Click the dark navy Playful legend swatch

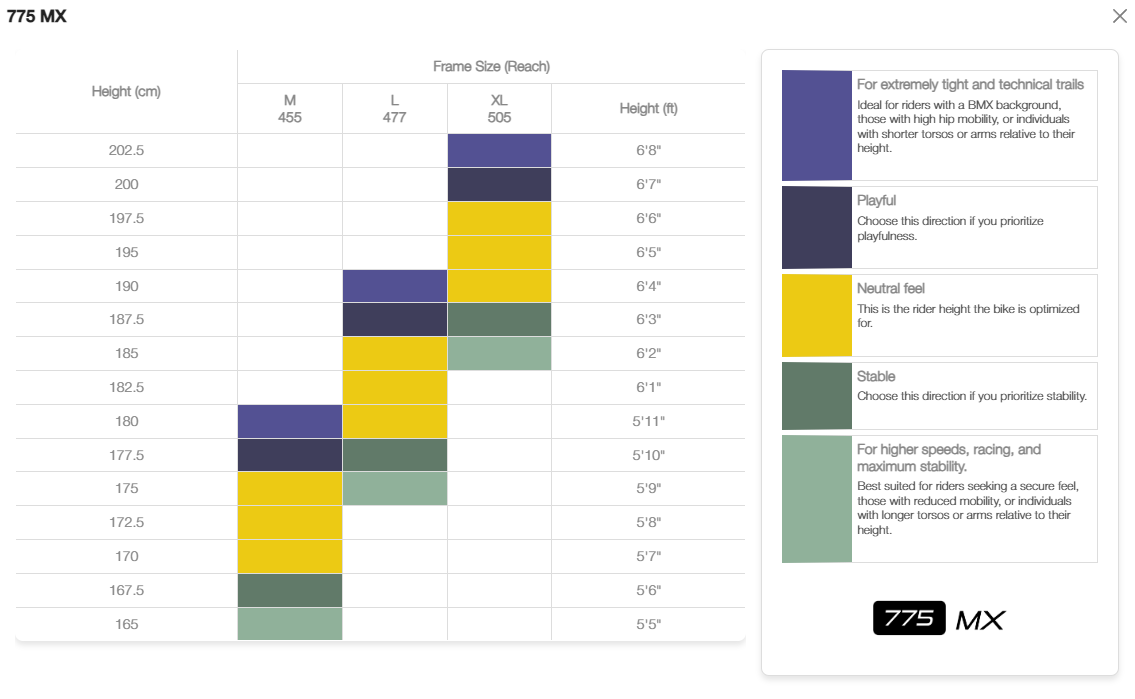(x=817, y=227)
